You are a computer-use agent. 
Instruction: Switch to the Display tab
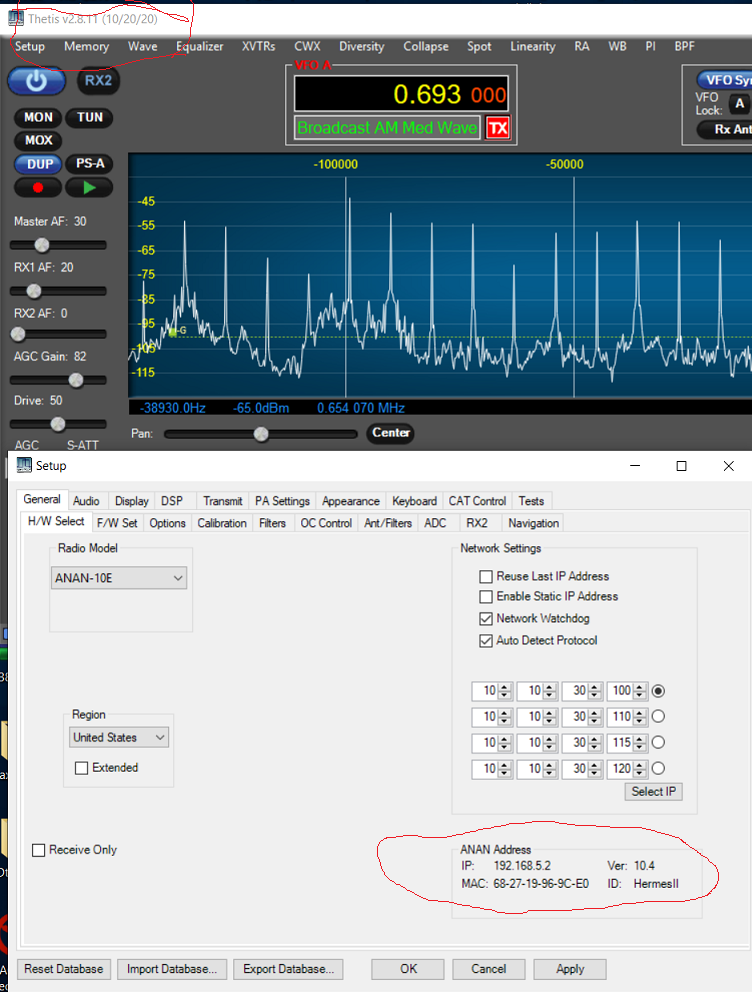point(132,501)
